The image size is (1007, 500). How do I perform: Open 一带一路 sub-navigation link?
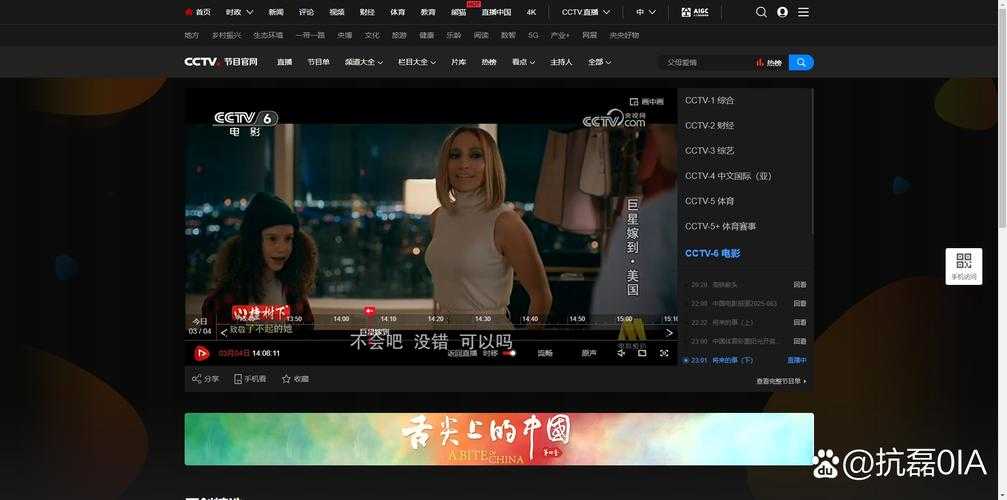tap(310, 35)
